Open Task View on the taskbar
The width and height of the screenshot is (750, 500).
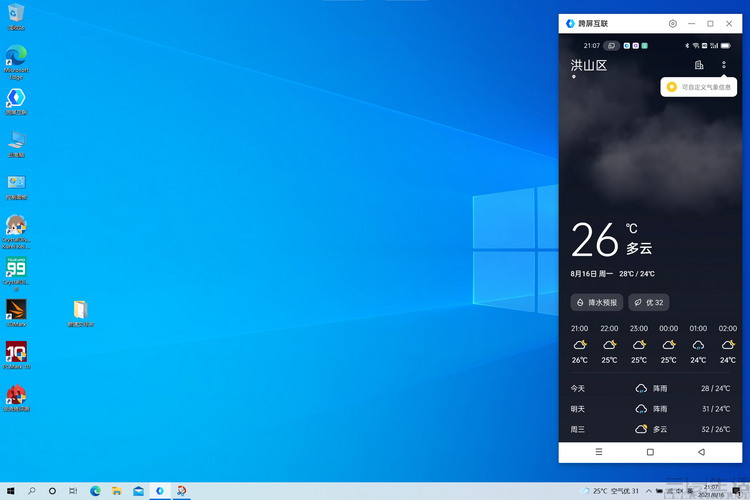pyautogui.click(x=73, y=491)
